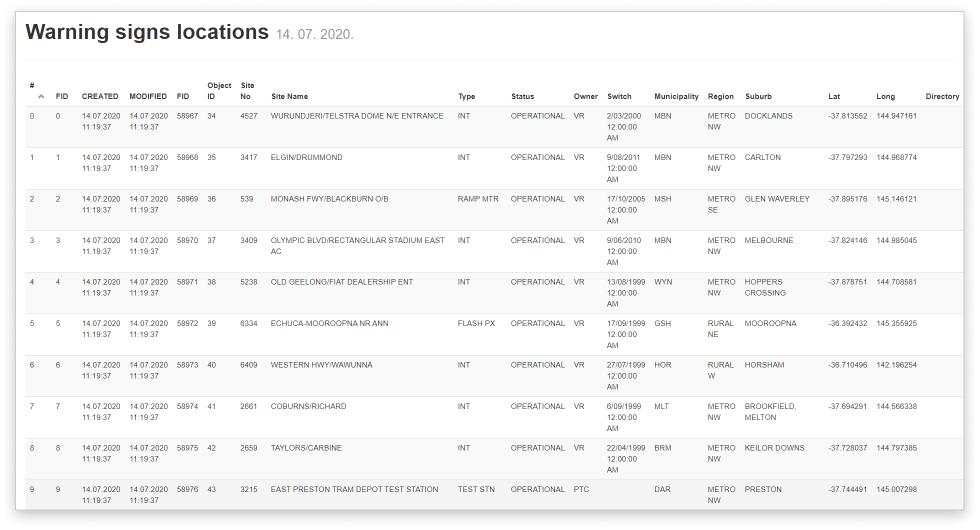Click the Region column header

point(721,96)
